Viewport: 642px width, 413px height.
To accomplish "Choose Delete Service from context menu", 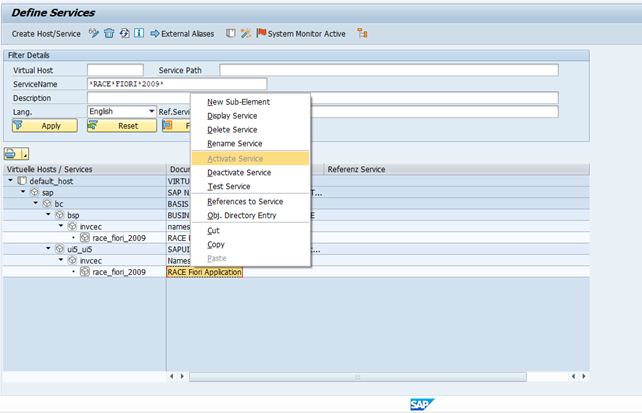I will click(232, 130).
